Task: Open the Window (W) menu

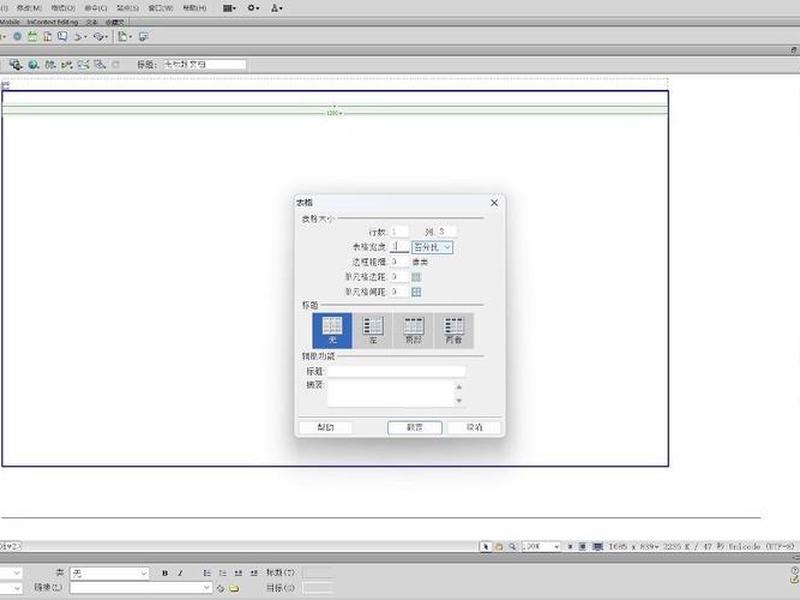Action: 161,8
